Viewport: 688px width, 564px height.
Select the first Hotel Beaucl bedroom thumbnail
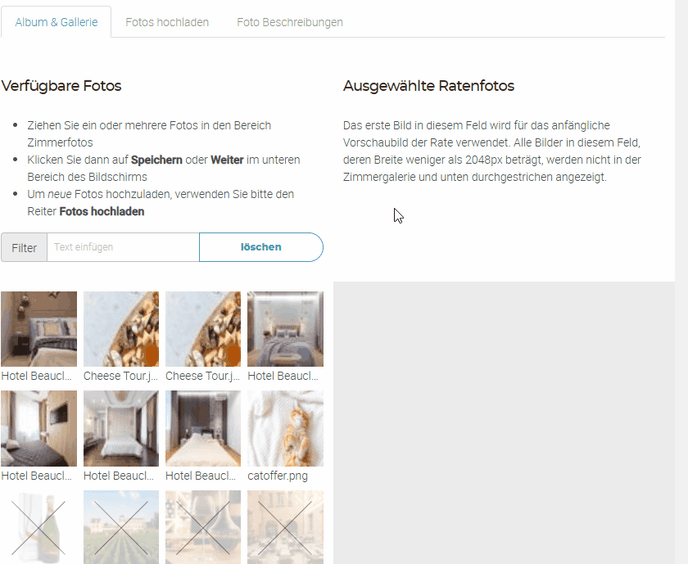[x=39, y=329]
